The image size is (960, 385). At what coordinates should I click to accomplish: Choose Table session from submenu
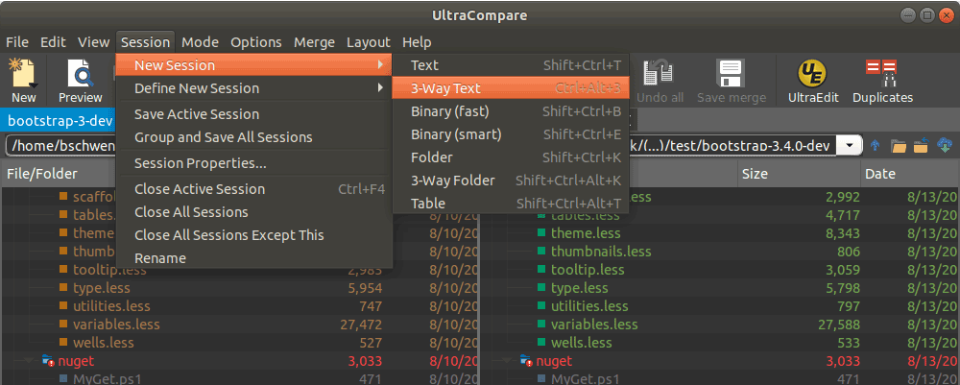pos(511,203)
